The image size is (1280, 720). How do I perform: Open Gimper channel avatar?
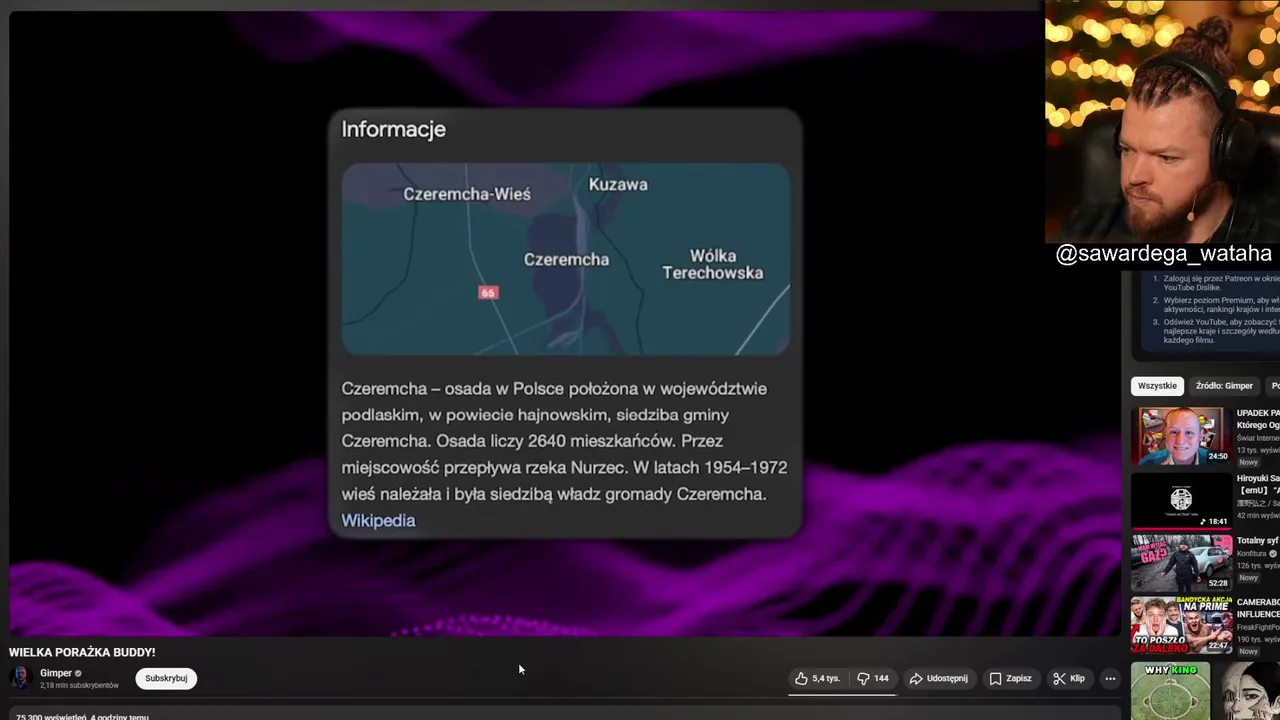[20, 678]
